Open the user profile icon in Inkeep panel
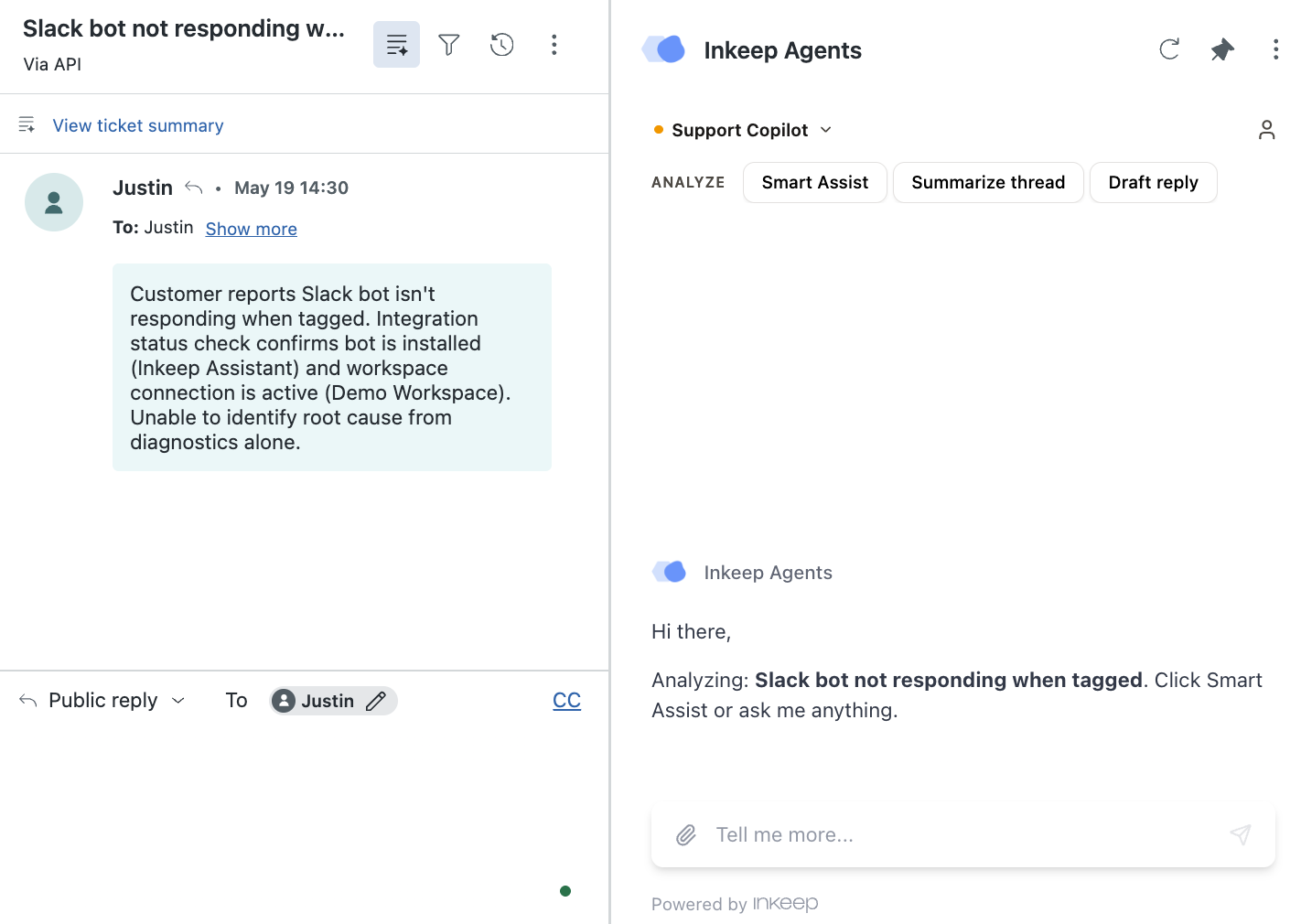 pos(1266,130)
